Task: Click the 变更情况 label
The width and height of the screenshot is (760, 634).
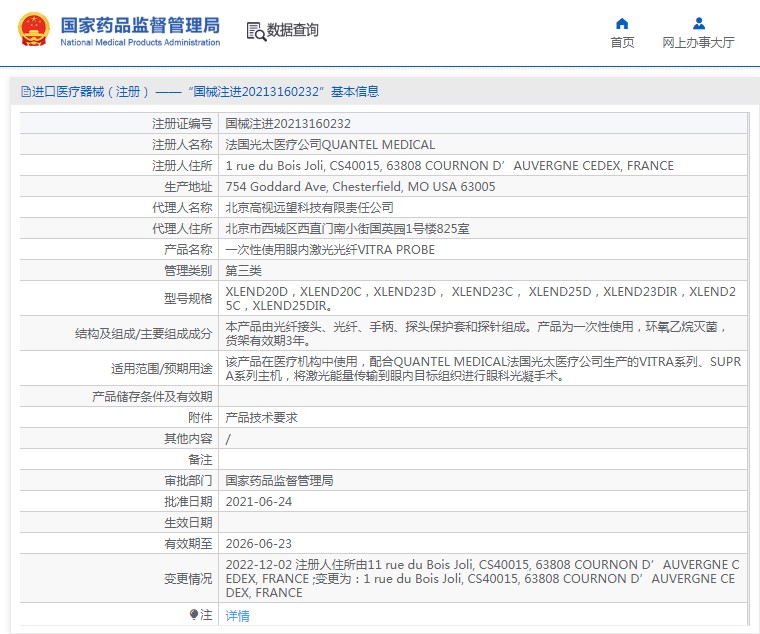Action: pos(188,579)
